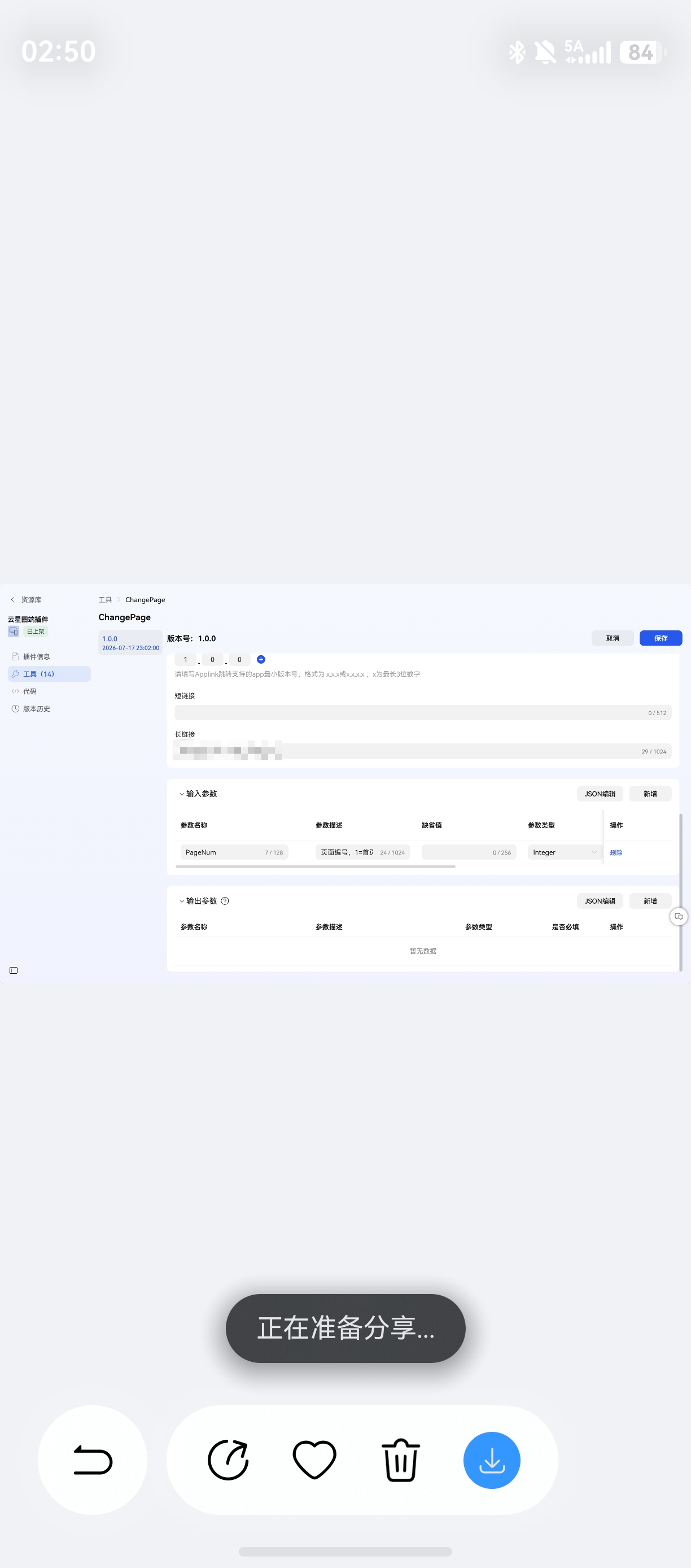Click the blue 保存 button
The image size is (691, 1568).
661,638
